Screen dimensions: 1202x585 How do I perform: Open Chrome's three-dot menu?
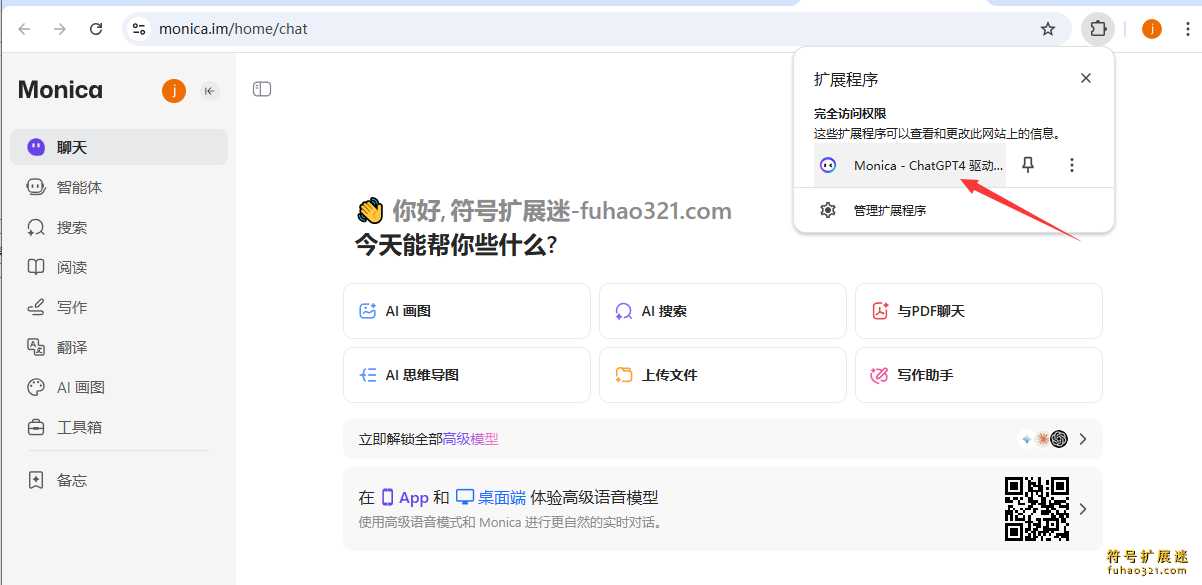1186,29
